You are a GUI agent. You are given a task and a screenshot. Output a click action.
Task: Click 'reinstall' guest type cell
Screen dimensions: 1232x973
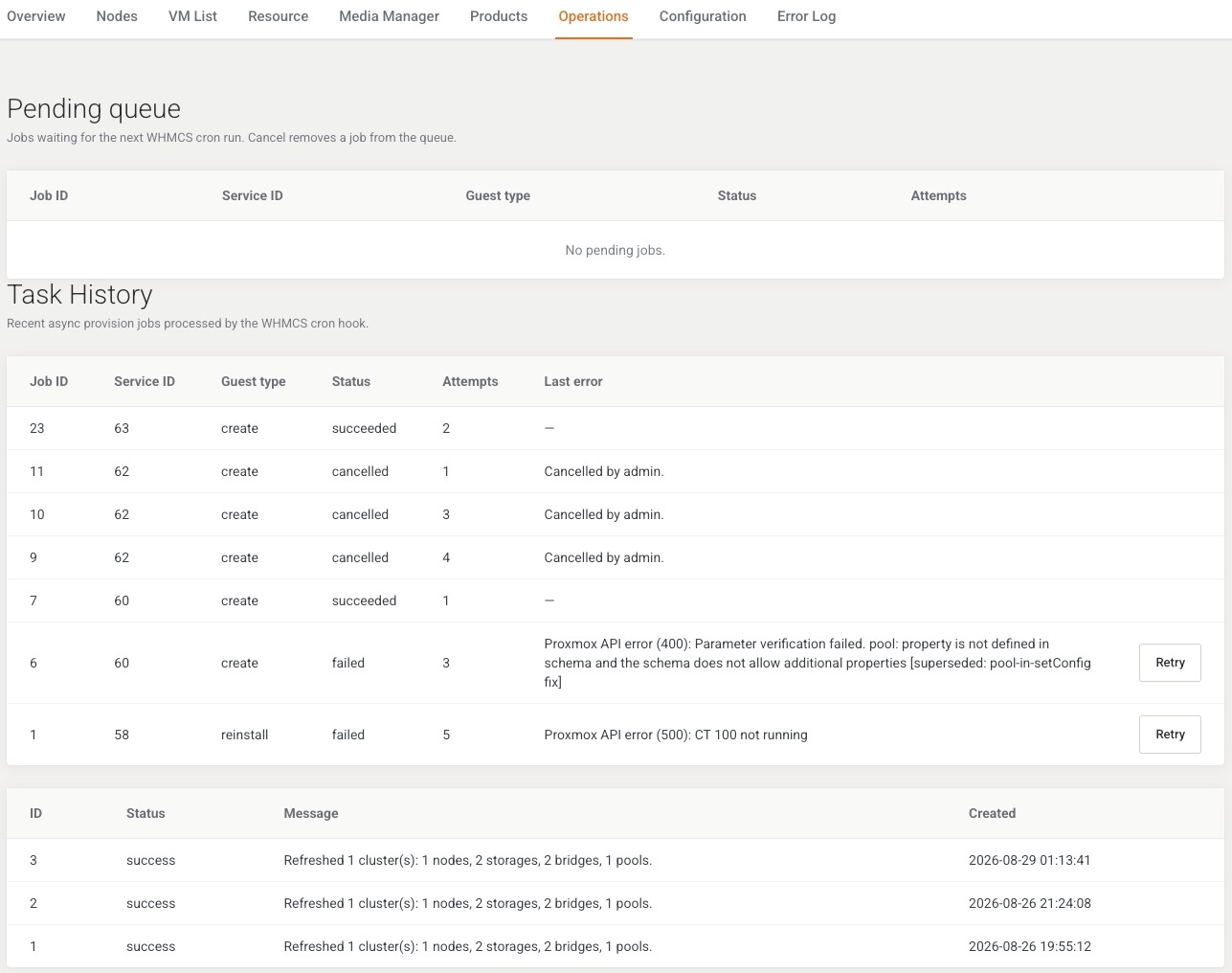tap(244, 735)
